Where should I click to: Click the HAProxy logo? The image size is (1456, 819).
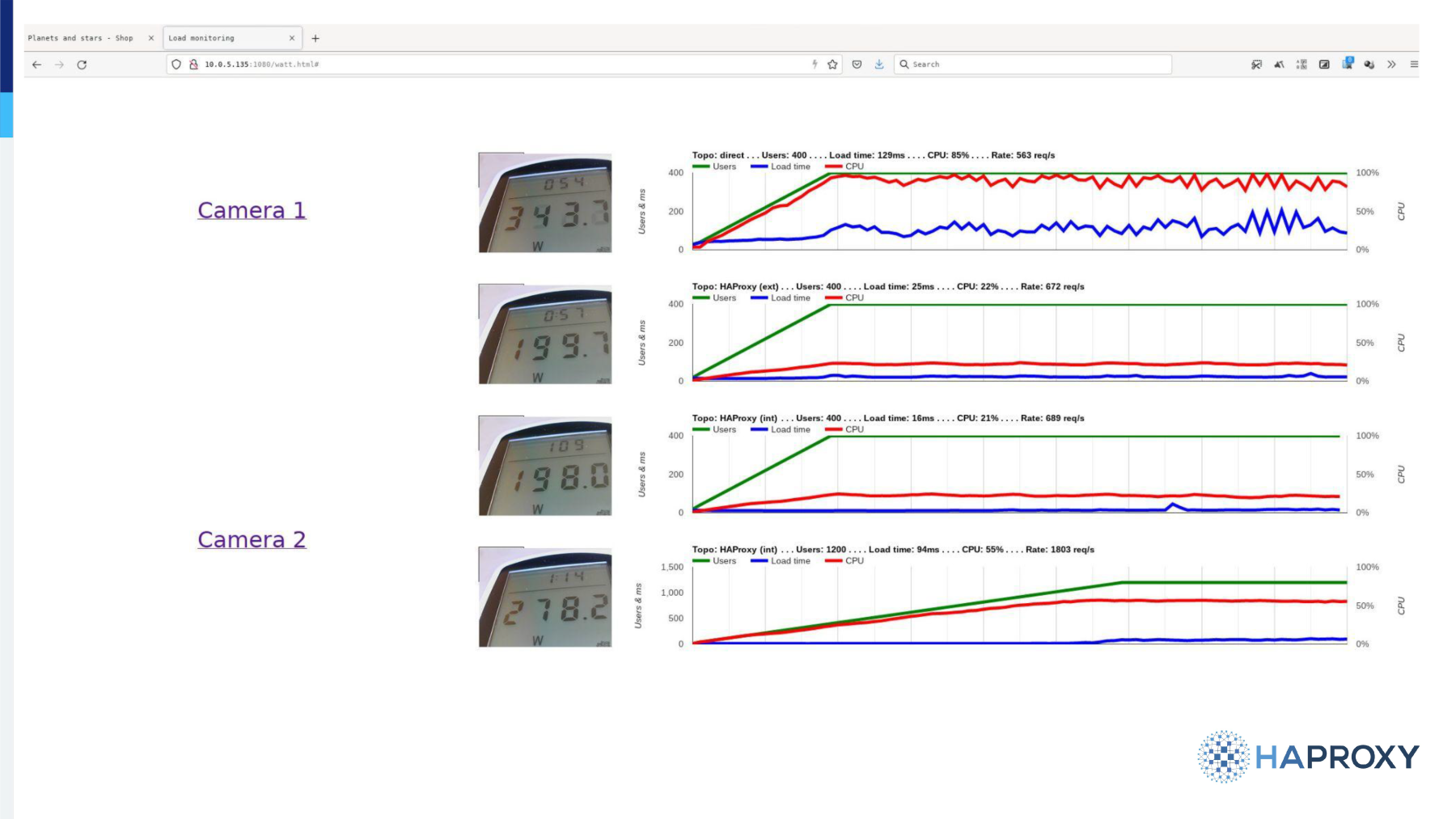[1308, 757]
